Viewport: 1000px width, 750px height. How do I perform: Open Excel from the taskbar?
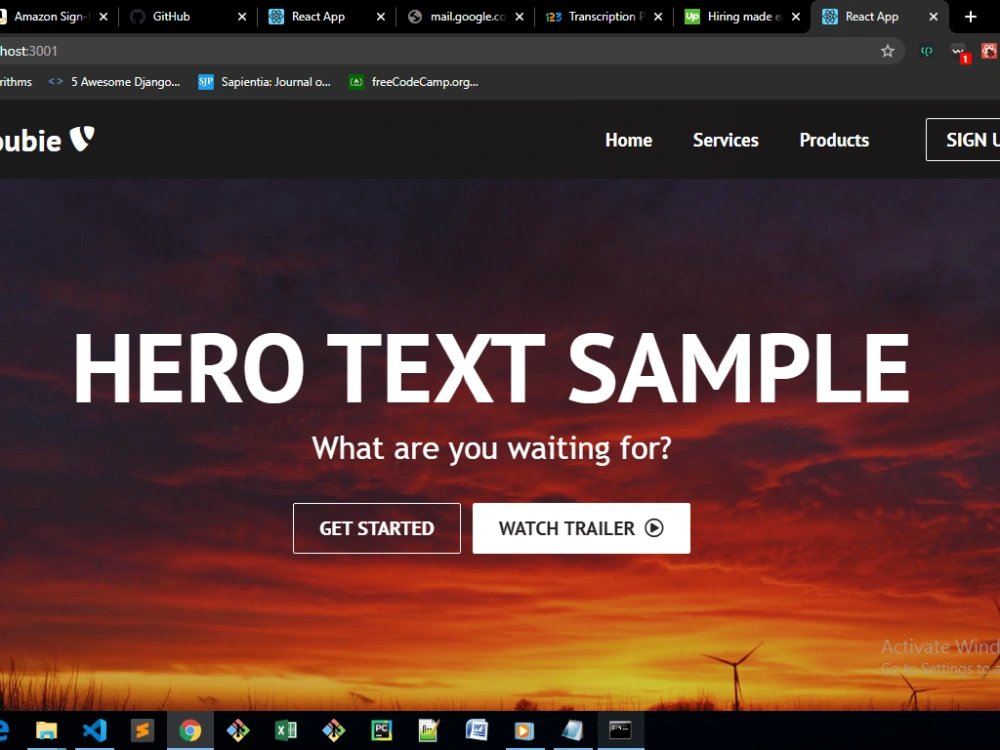click(286, 730)
